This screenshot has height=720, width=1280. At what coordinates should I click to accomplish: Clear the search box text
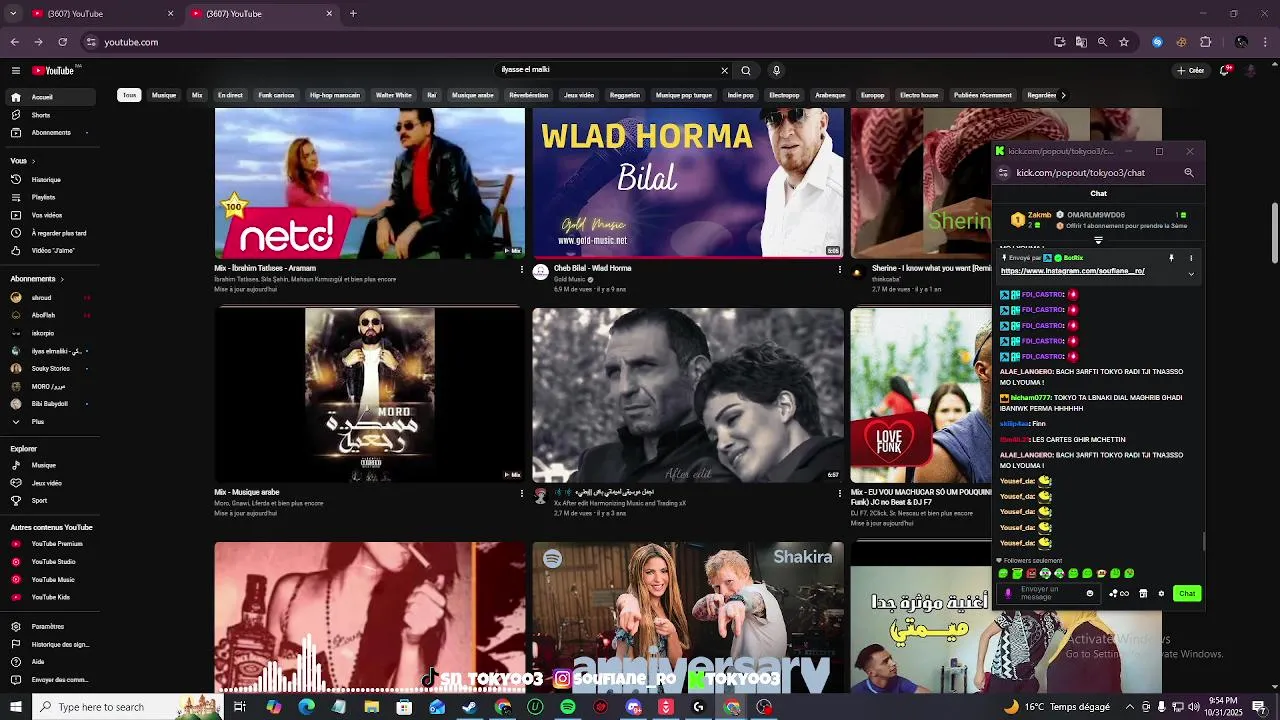pos(724,70)
